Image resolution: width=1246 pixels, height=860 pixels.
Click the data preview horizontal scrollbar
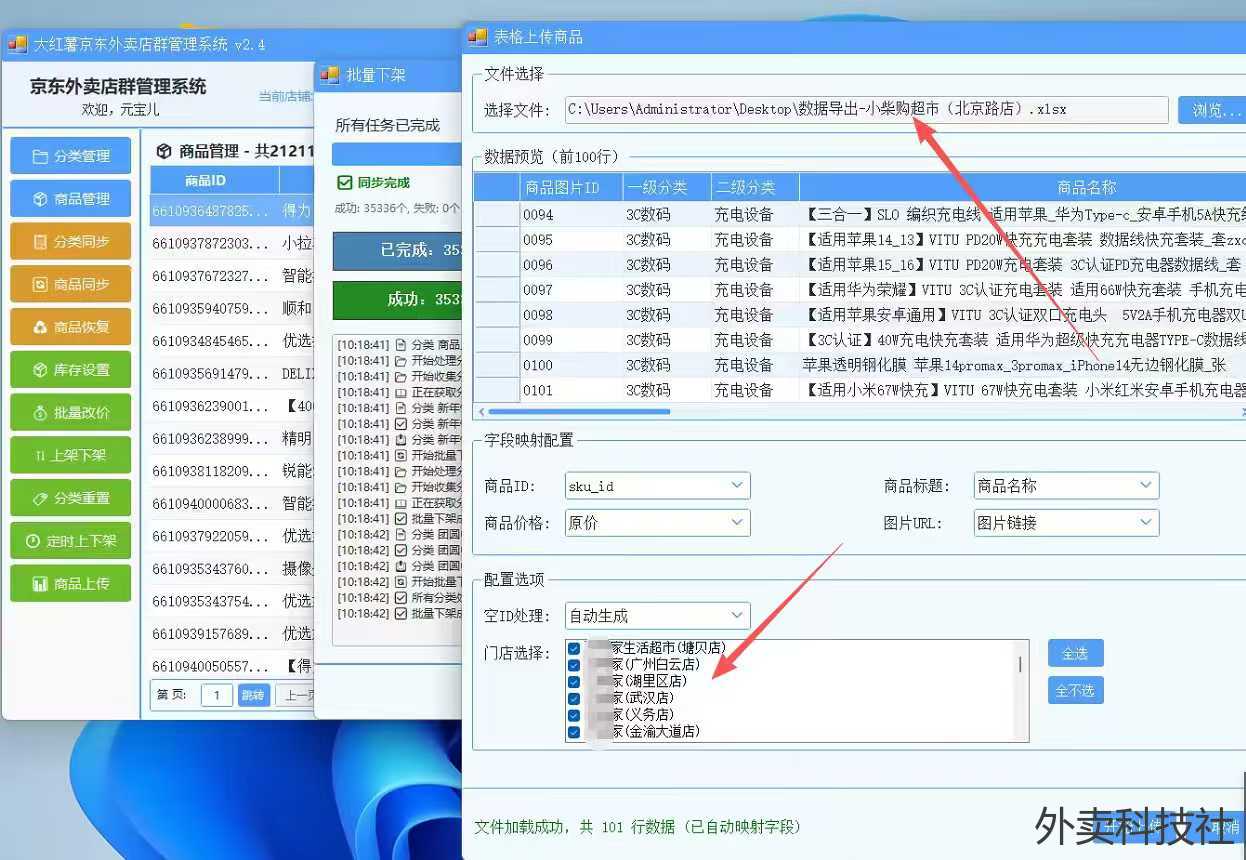click(x=580, y=411)
